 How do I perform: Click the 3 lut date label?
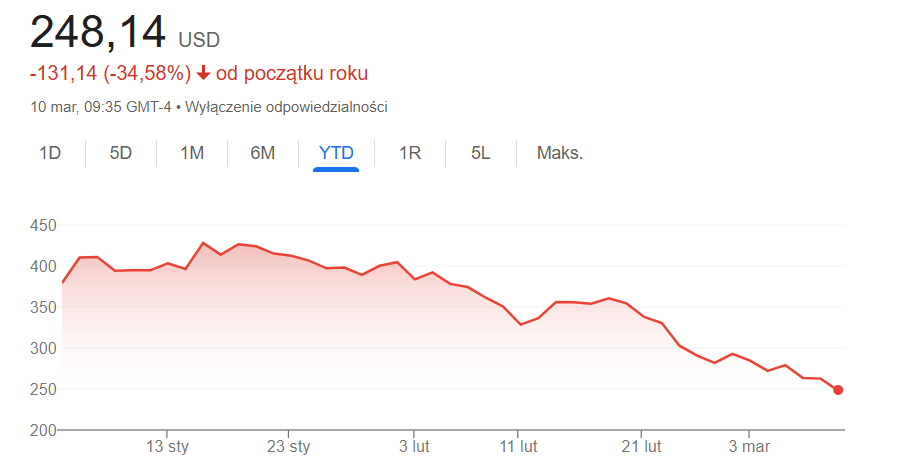pyautogui.click(x=414, y=446)
